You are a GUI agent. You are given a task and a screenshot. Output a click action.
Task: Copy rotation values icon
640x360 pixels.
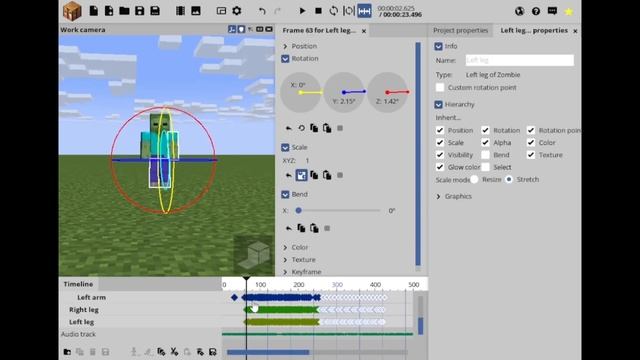click(x=314, y=128)
